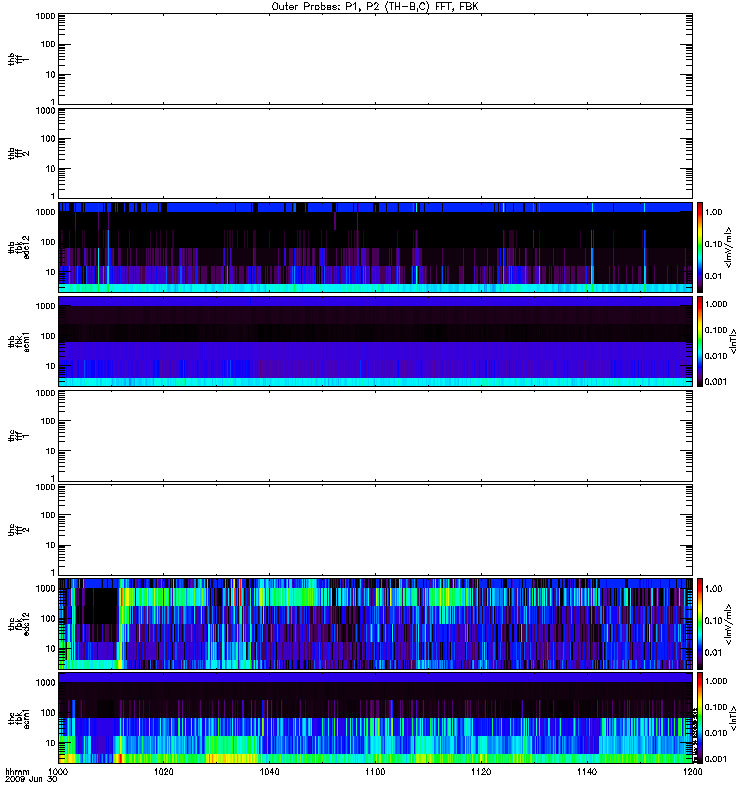The height and width of the screenshot is (800, 750).
Task: Click the thb fbk edc12 color scale bar
Action: [700, 247]
